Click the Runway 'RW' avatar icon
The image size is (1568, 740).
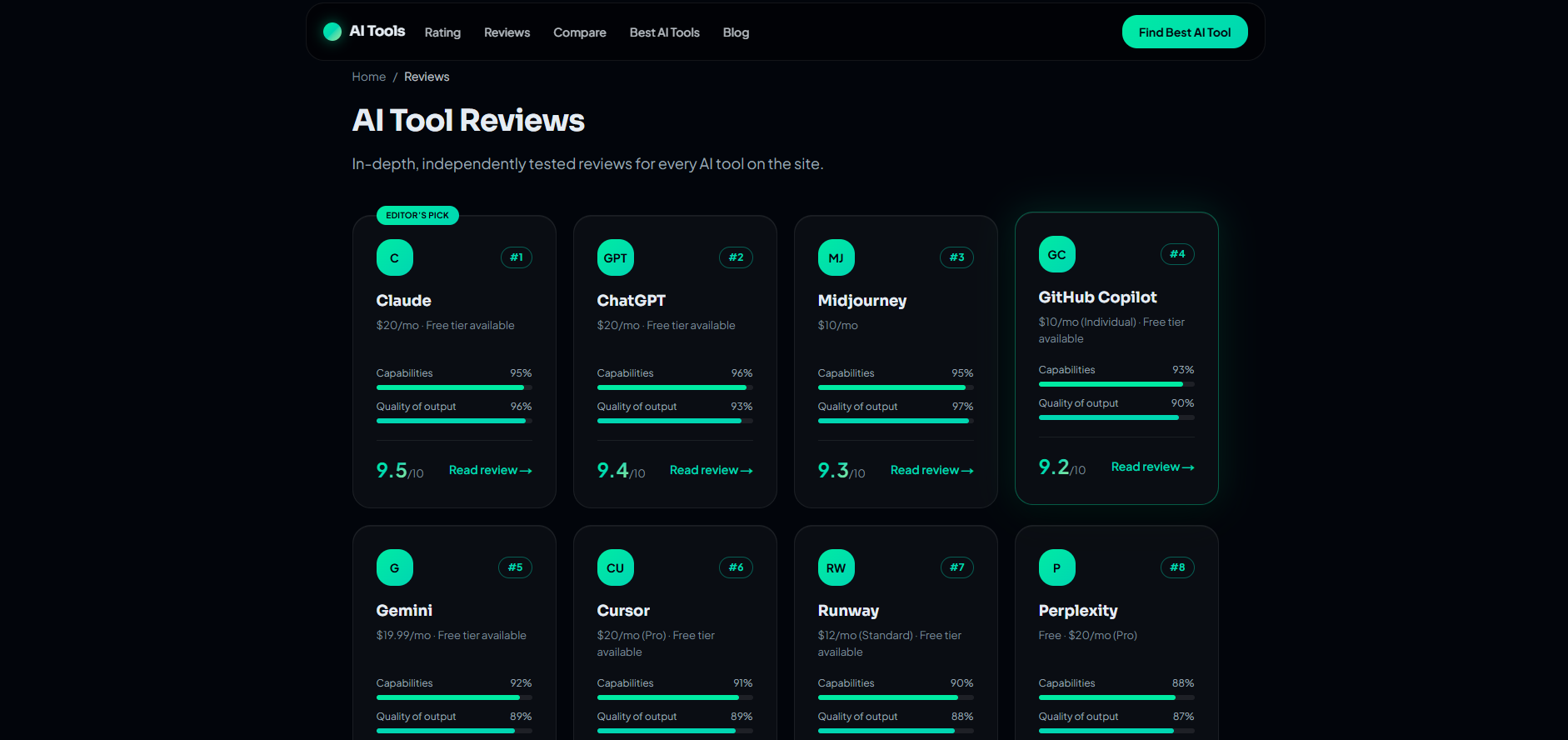coord(836,567)
